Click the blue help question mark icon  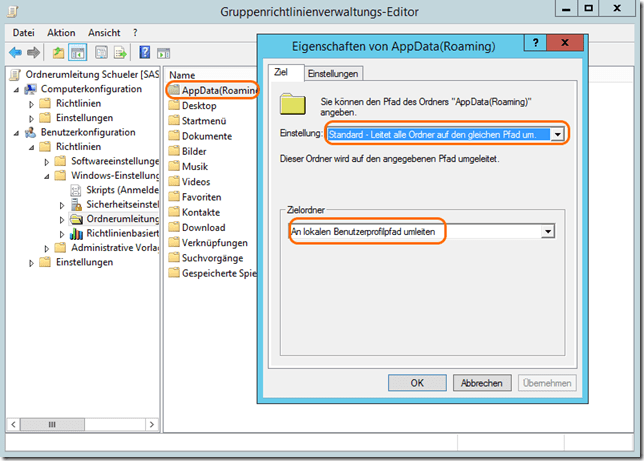[145, 52]
